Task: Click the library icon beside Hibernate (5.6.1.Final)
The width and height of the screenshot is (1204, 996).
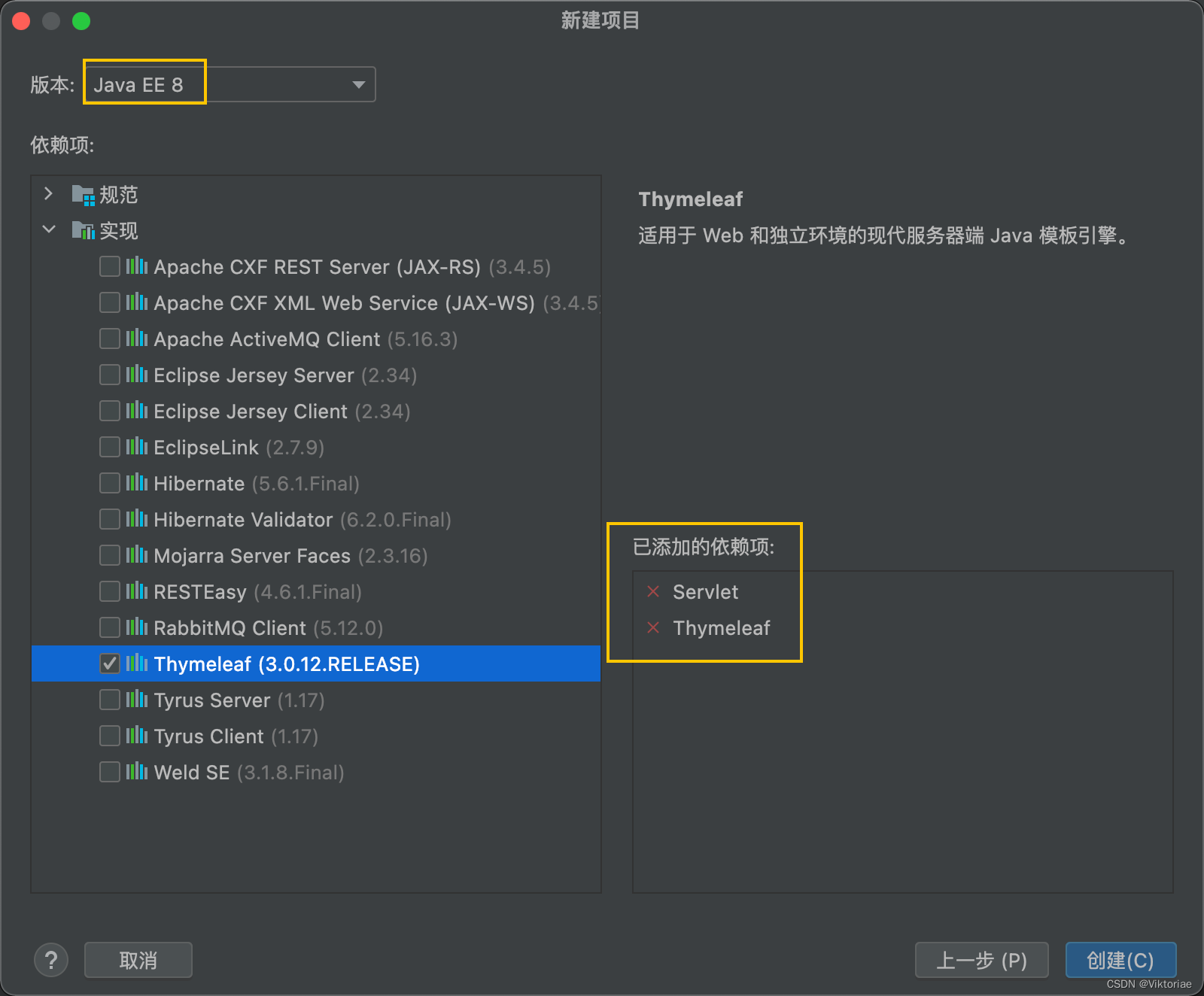Action: click(137, 482)
